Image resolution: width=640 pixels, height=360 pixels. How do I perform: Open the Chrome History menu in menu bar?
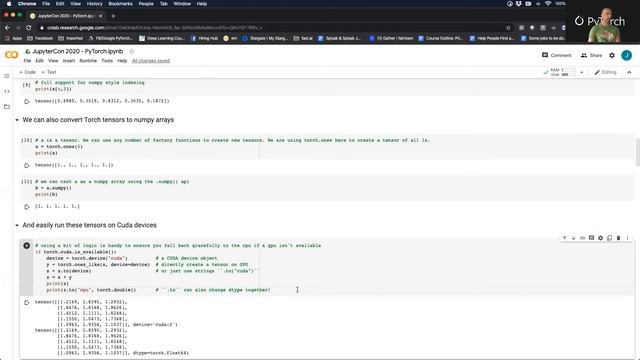pos(94,4)
